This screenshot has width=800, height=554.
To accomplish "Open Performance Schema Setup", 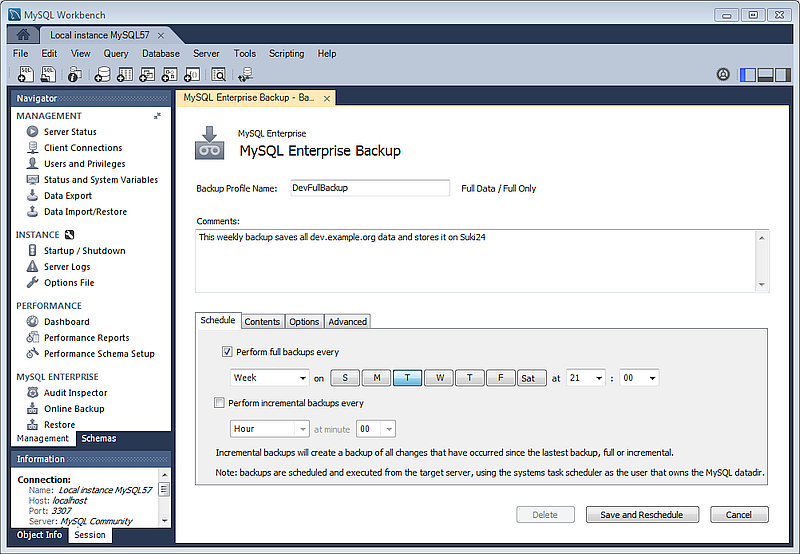I will [99, 354].
